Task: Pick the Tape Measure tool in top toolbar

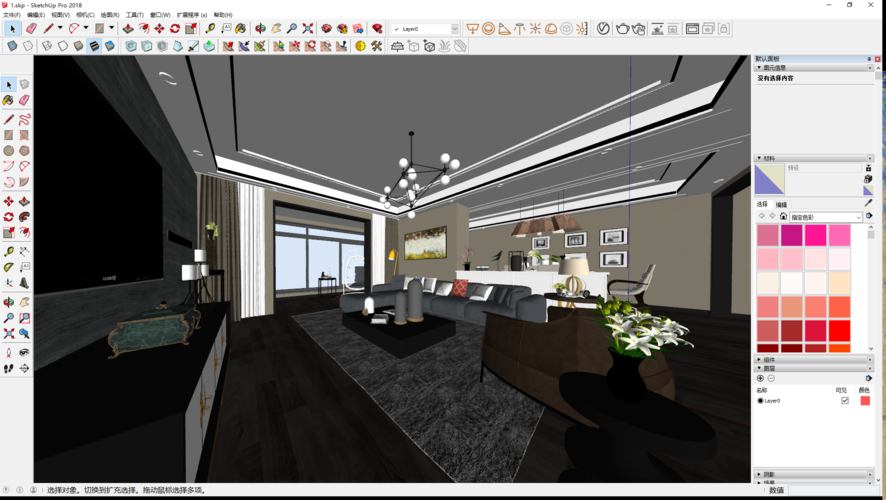Action: click(x=210, y=28)
